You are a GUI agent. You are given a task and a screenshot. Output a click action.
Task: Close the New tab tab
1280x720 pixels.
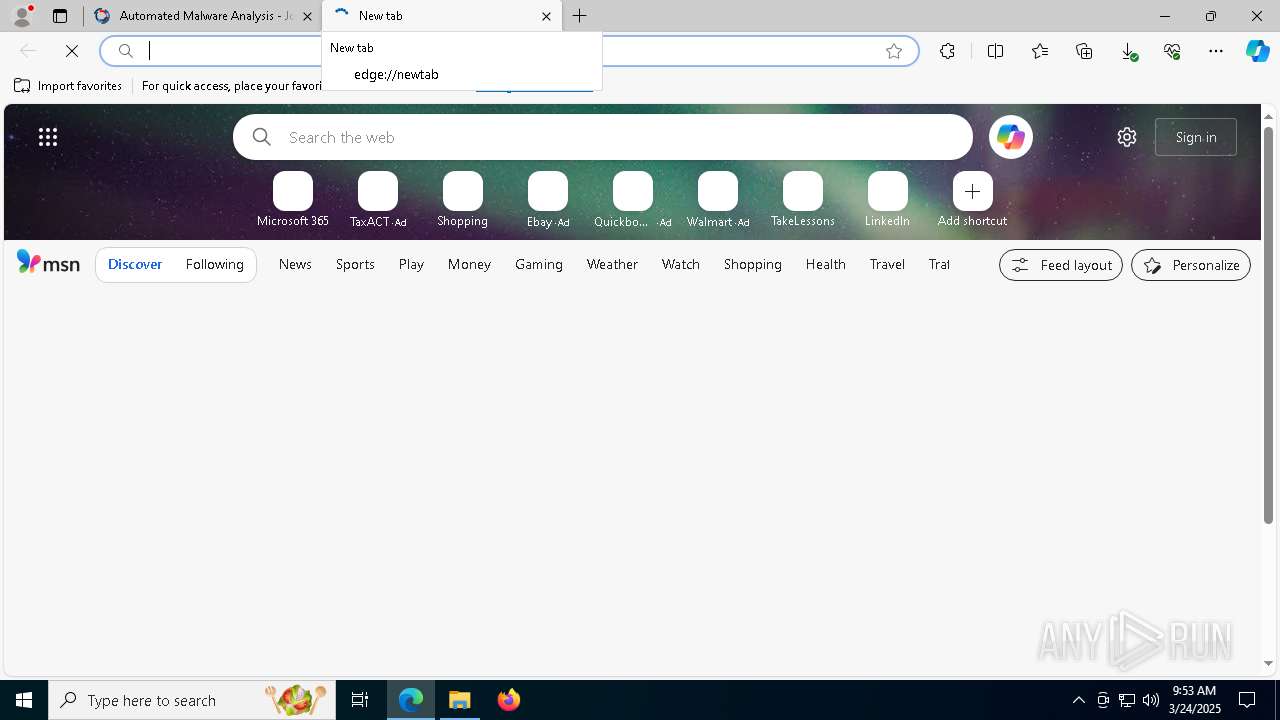click(x=546, y=16)
